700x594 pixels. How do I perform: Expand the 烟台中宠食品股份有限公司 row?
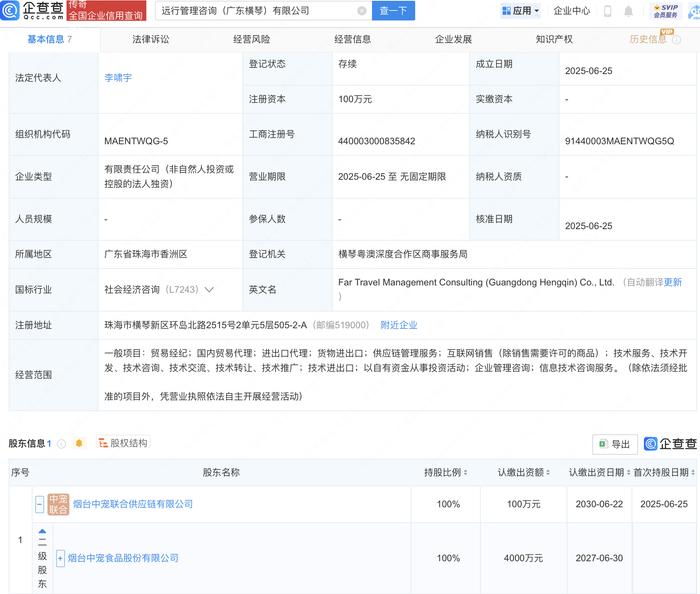point(60,558)
